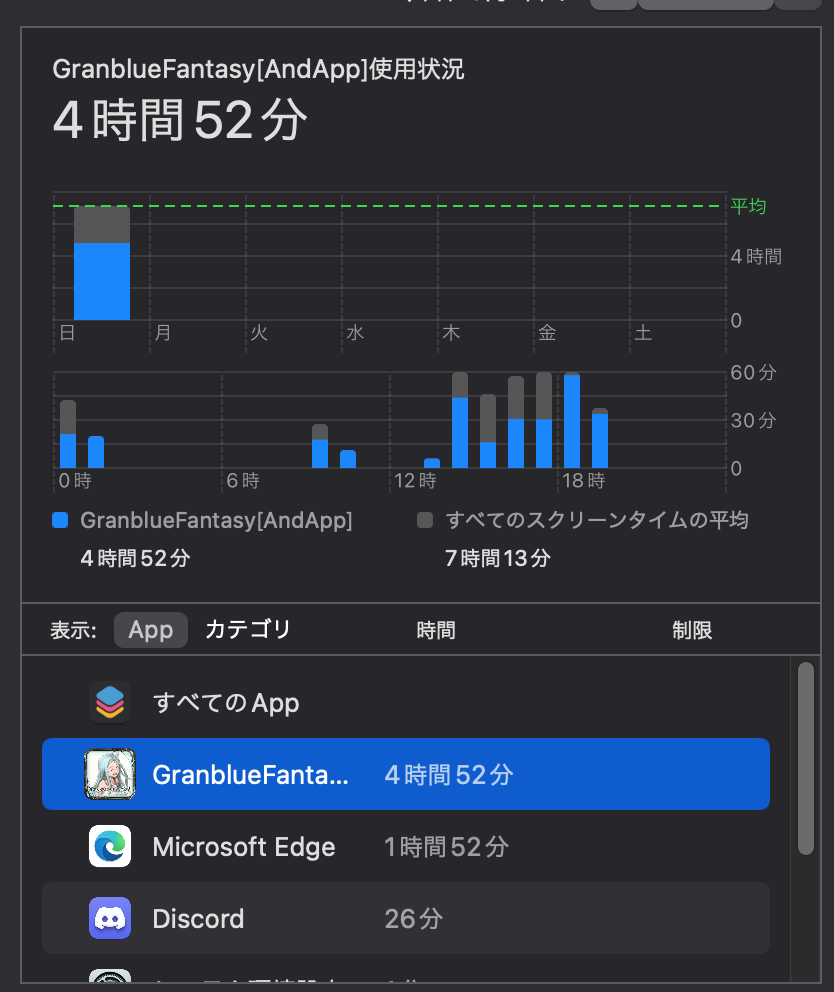
Task: Click the 6時 label on hourly chart
Action: click(x=243, y=481)
